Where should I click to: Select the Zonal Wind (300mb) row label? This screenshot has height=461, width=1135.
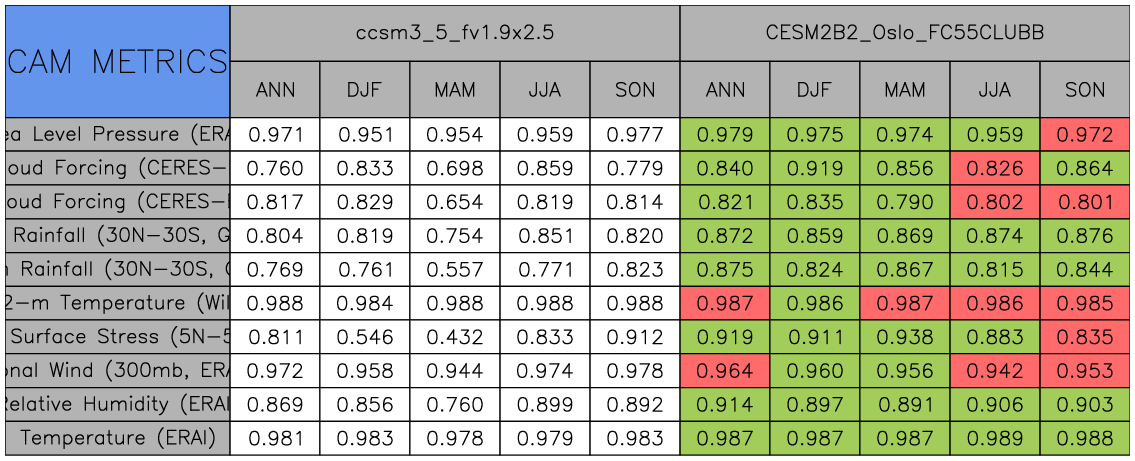pos(117,370)
